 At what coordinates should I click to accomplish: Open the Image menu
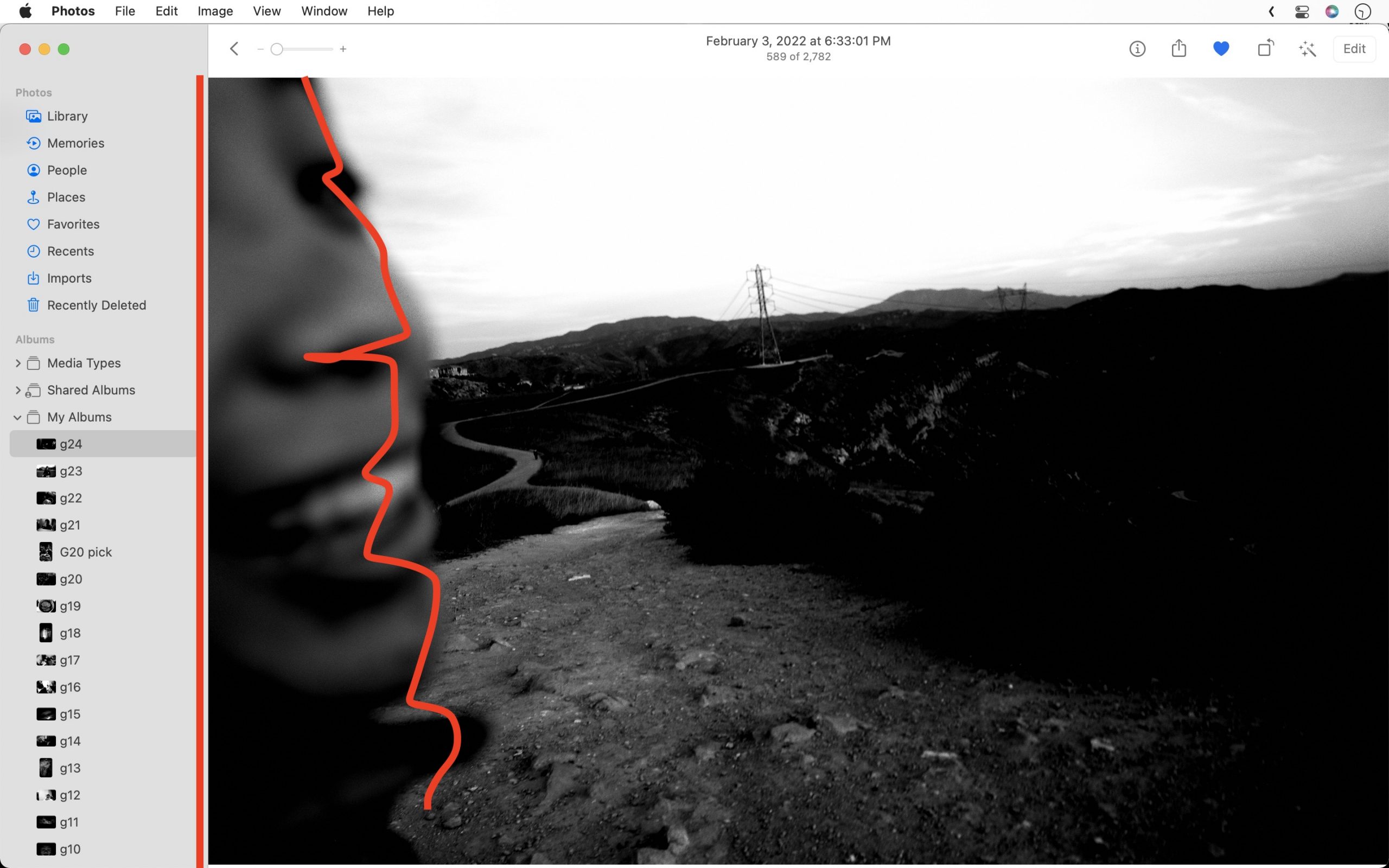(x=215, y=11)
